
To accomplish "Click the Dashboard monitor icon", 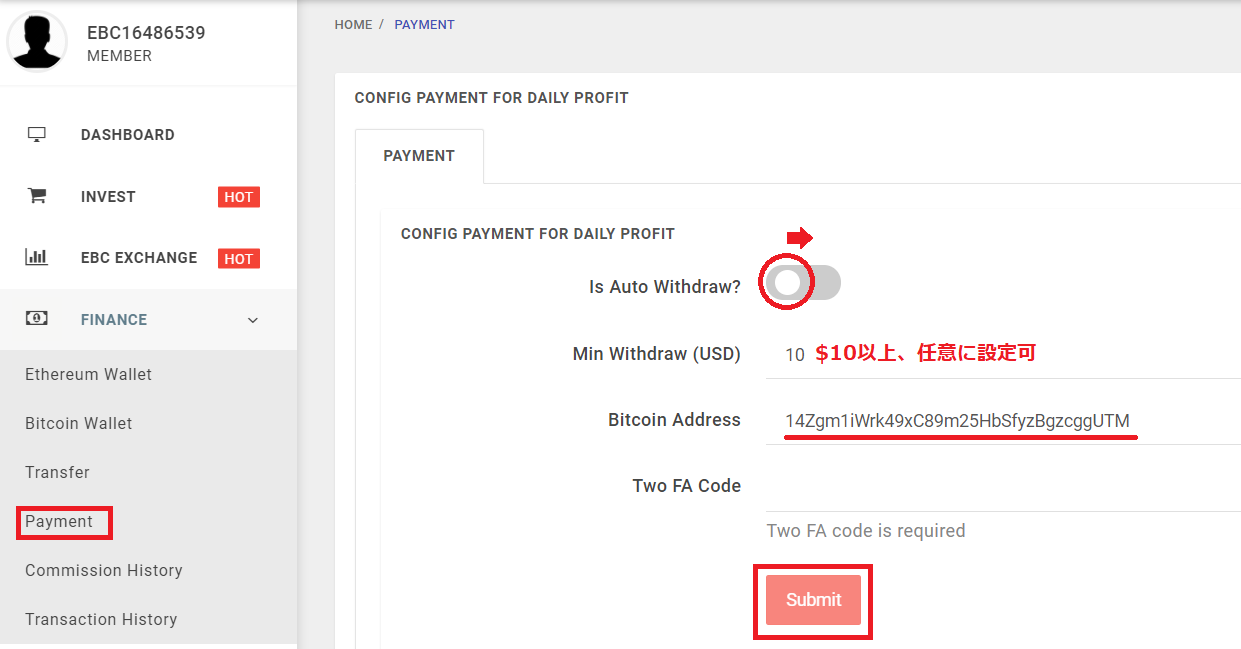I will (x=37, y=135).
